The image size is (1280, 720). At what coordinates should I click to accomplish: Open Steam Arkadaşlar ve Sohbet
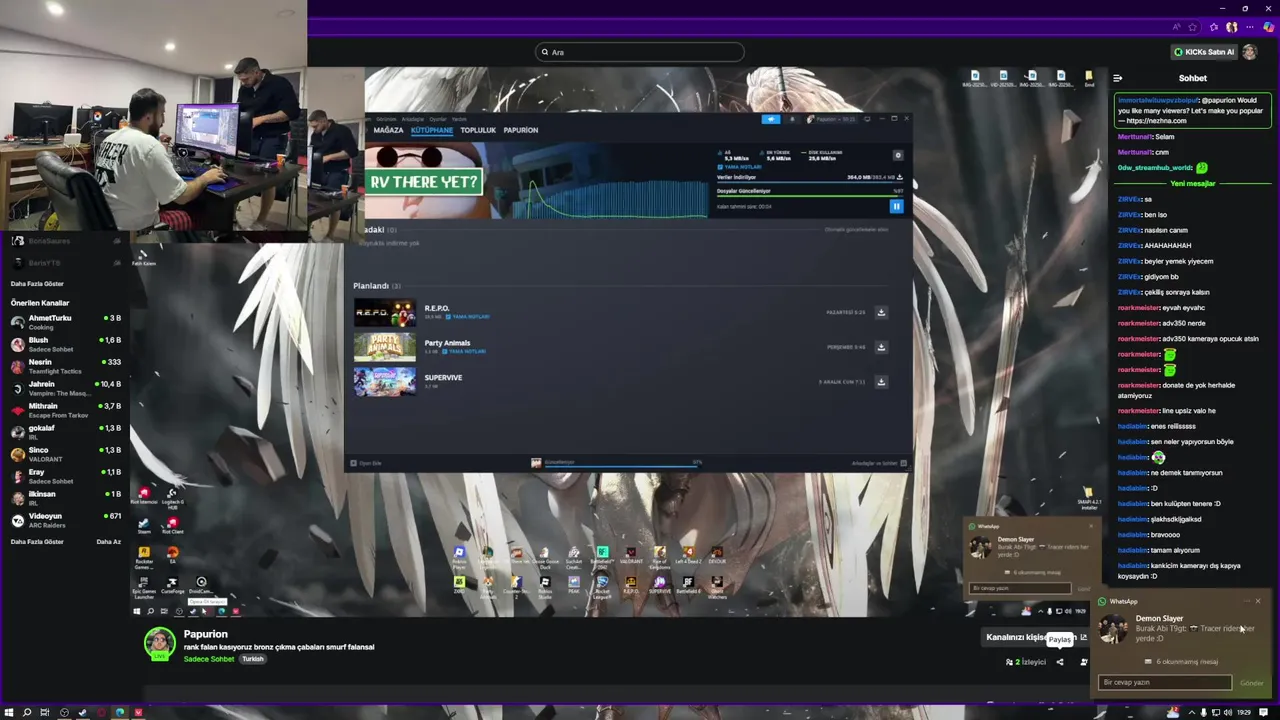(x=878, y=463)
